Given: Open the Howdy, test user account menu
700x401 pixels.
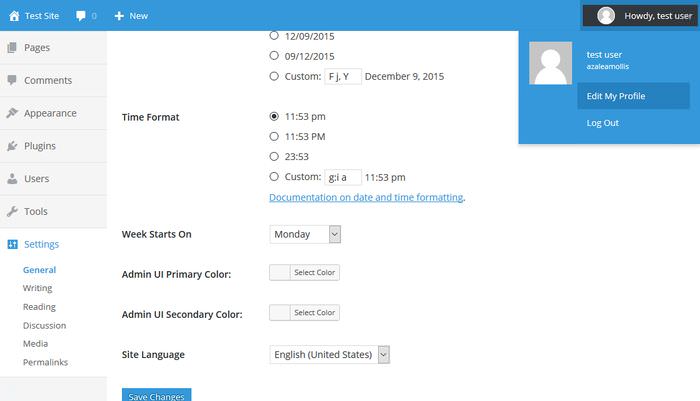Looking at the screenshot, I should (638, 16).
